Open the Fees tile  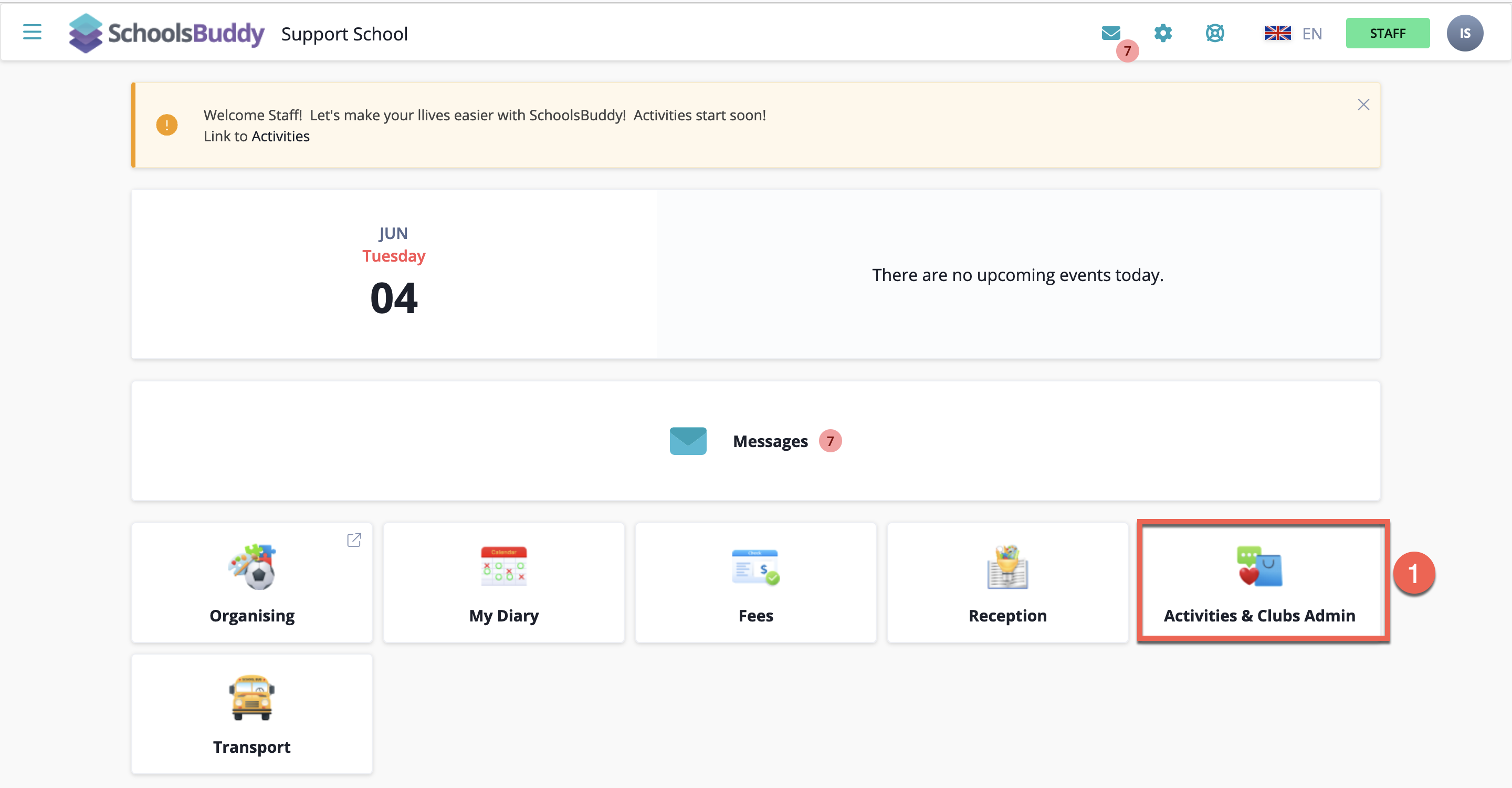point(755,583)
